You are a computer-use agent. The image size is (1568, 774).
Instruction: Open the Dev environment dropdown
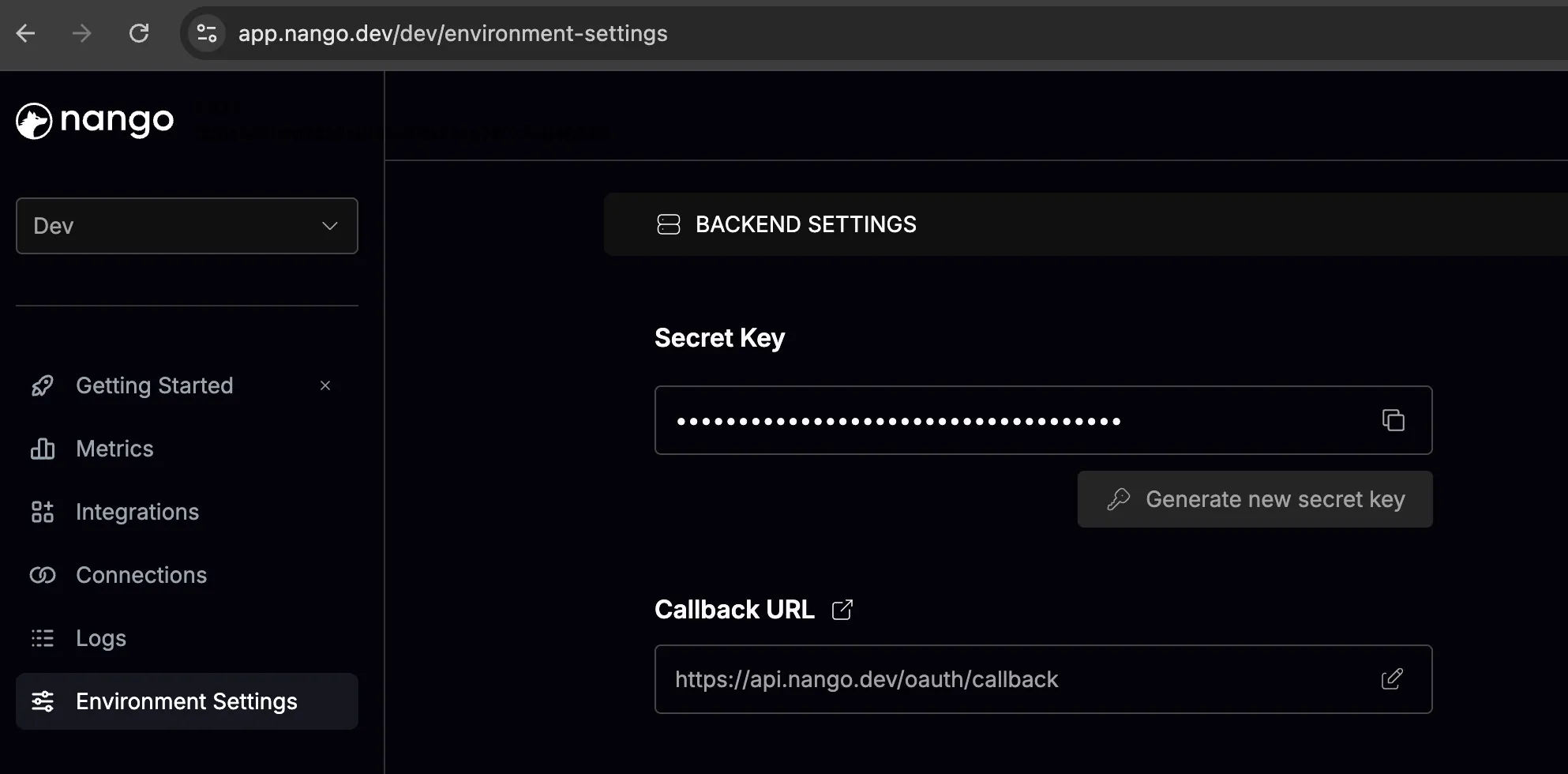tap(187, 226)
